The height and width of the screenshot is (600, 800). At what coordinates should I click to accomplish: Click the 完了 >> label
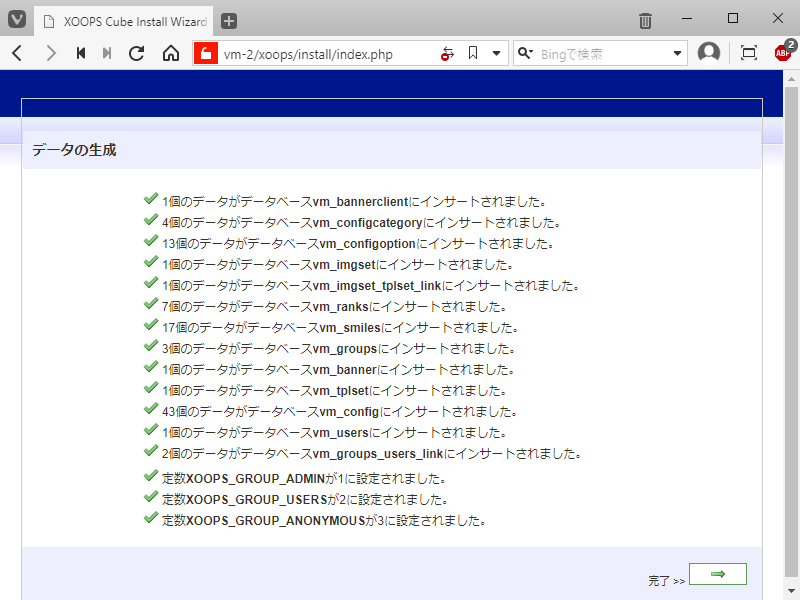(x=666, y=581)
